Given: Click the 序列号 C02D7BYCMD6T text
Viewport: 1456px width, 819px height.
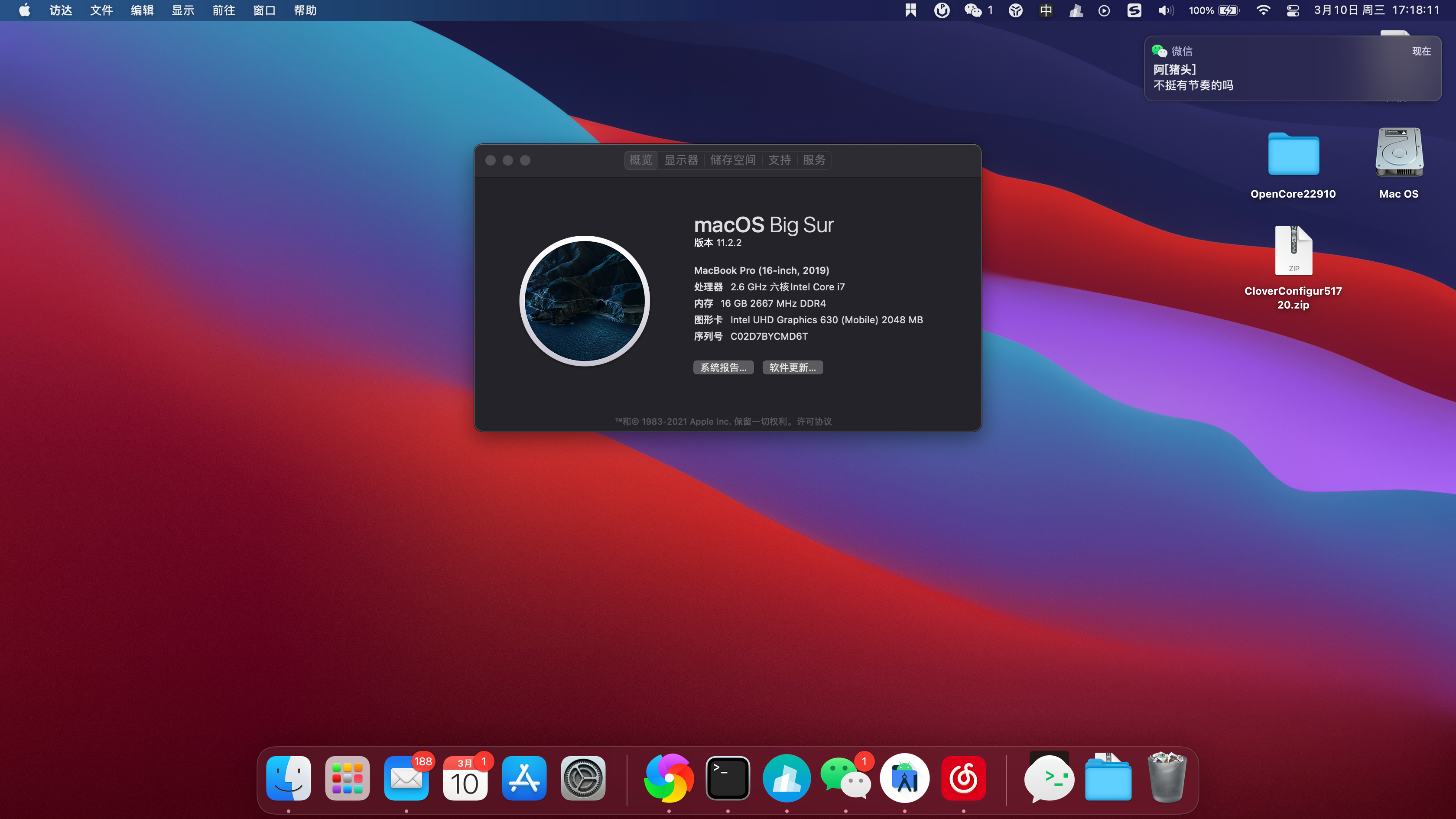Looking at the screenshot, I should click(751, 336).
